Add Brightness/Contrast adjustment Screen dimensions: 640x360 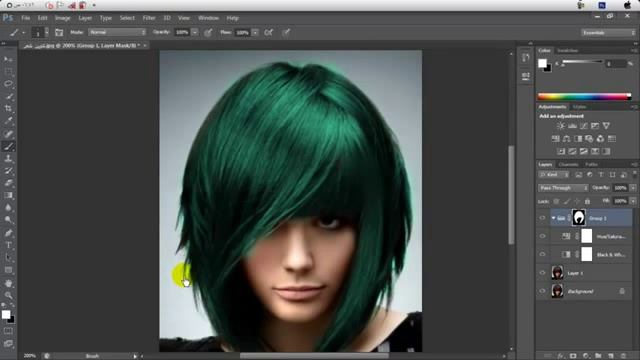click(x=561, y=126)
